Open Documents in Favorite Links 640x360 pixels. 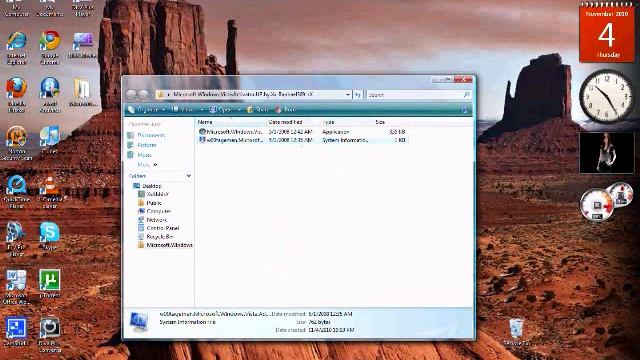pyautogui.click(x=151, y=135)
